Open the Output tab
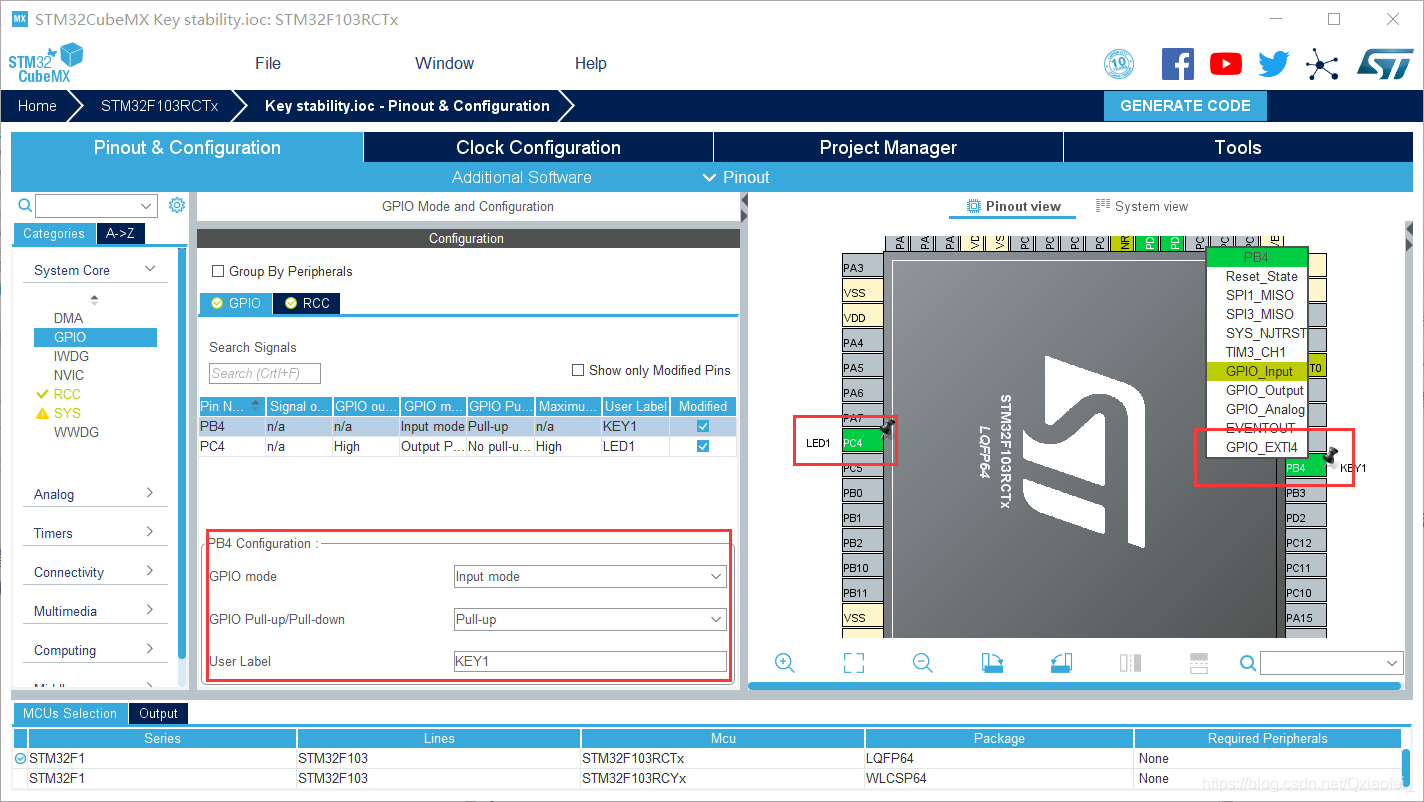This screenshot has width=1424, height=802. pos(158,713)
